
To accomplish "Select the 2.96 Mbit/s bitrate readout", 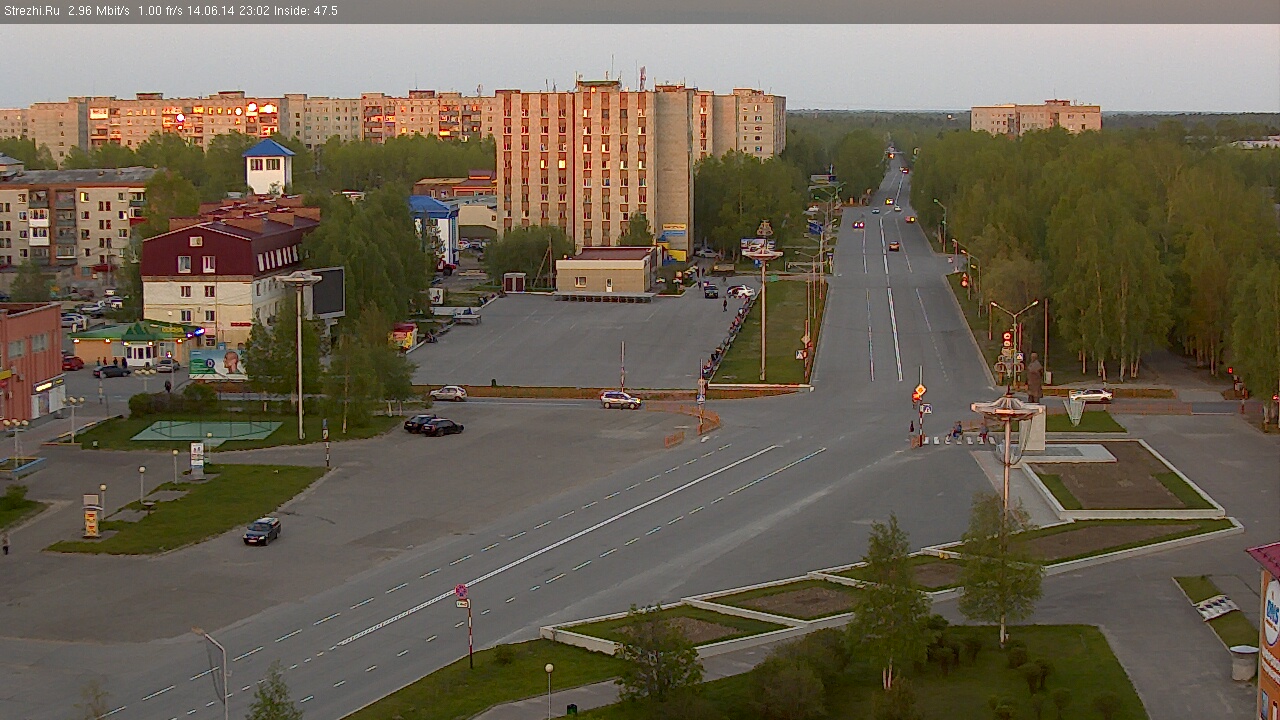I will click(x=98, y=11).
